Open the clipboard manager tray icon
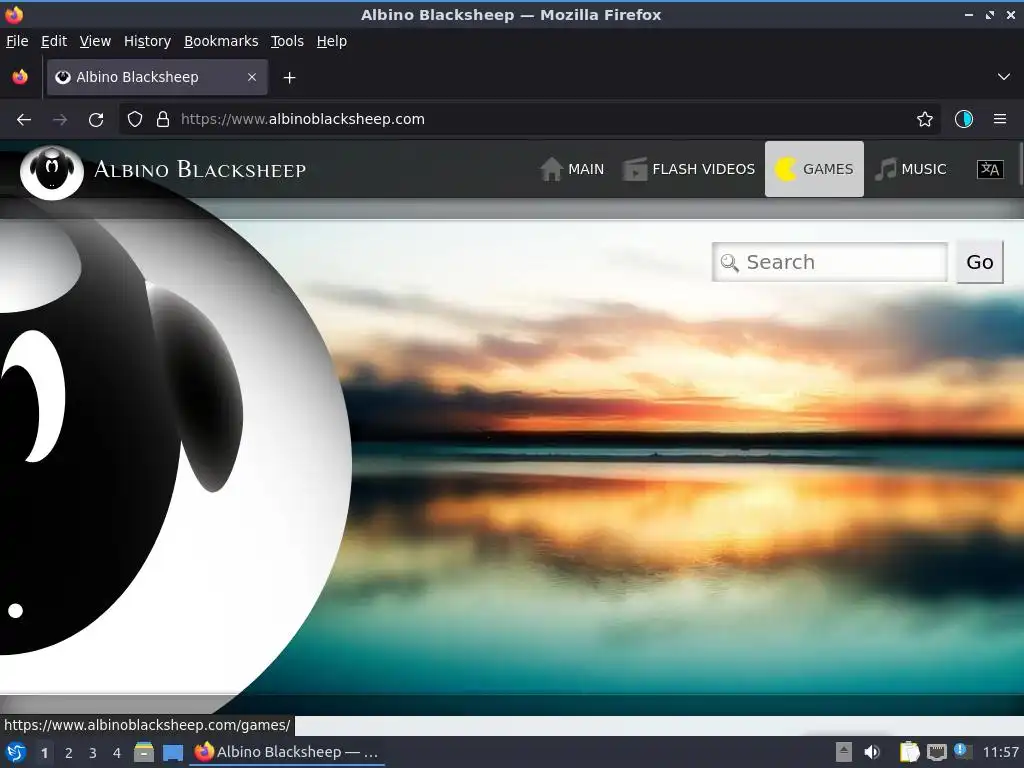 (x=909, y=752)
